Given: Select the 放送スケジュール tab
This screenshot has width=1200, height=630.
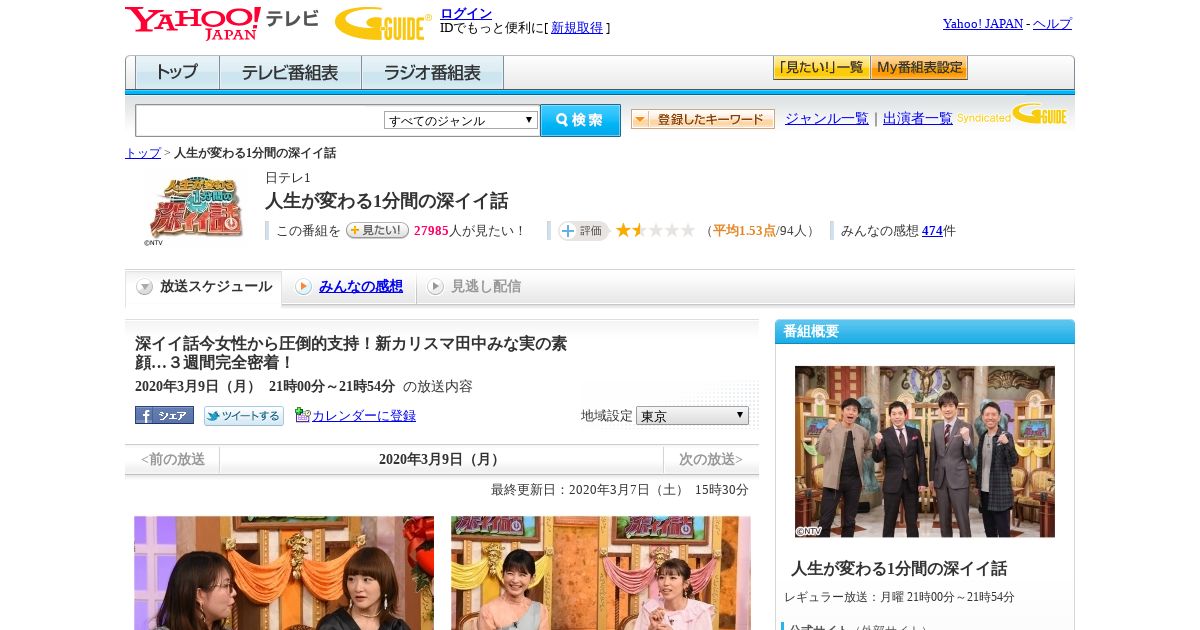Looking at the screenshot, I should 204,287.
